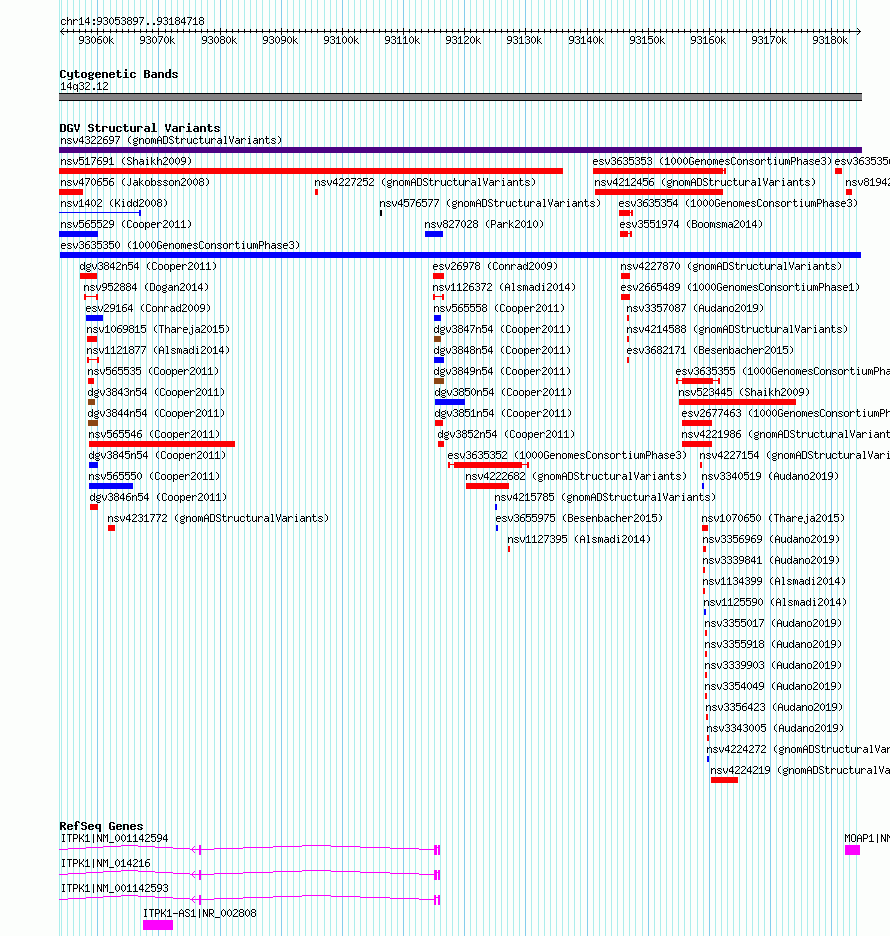Click nsv4214588 gnomAD variant label

click(x=737, y=329)
